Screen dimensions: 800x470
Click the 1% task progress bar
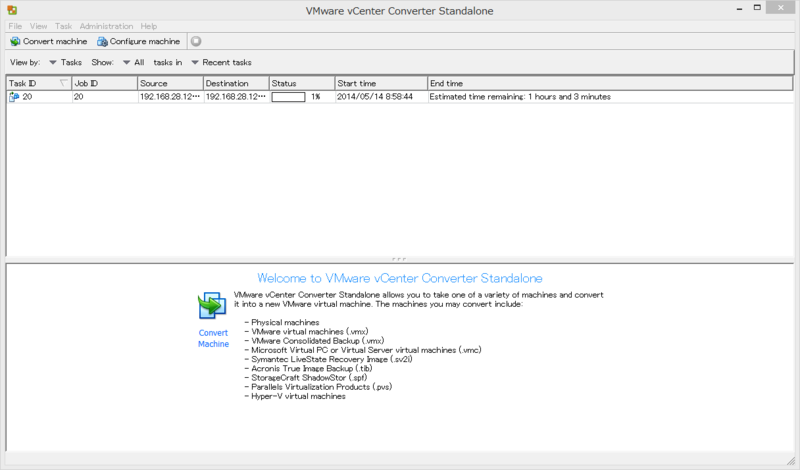[x=288, y=97]
